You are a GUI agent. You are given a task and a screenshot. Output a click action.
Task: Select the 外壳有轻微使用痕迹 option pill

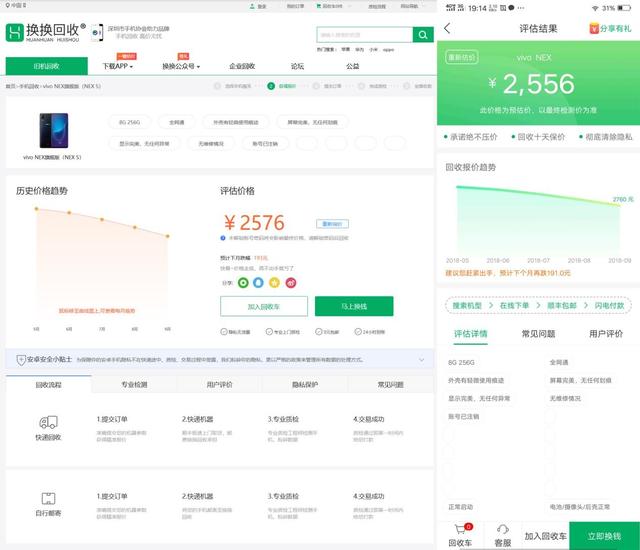click(x=236, y=122)
